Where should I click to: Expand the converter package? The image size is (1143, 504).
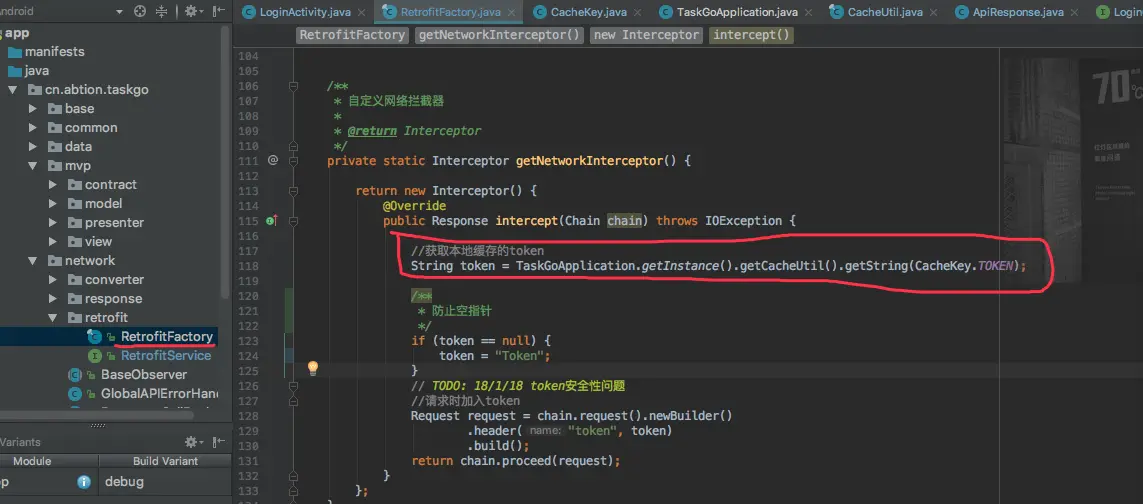pos(52,279)
